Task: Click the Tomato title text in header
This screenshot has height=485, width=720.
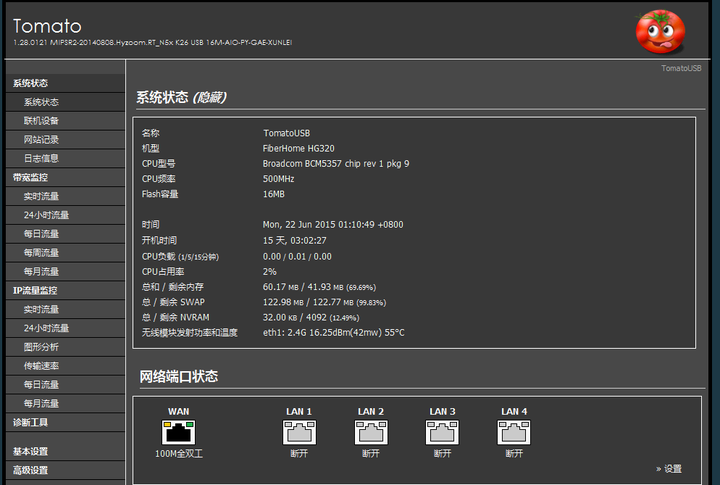Action: pos(47,26)
